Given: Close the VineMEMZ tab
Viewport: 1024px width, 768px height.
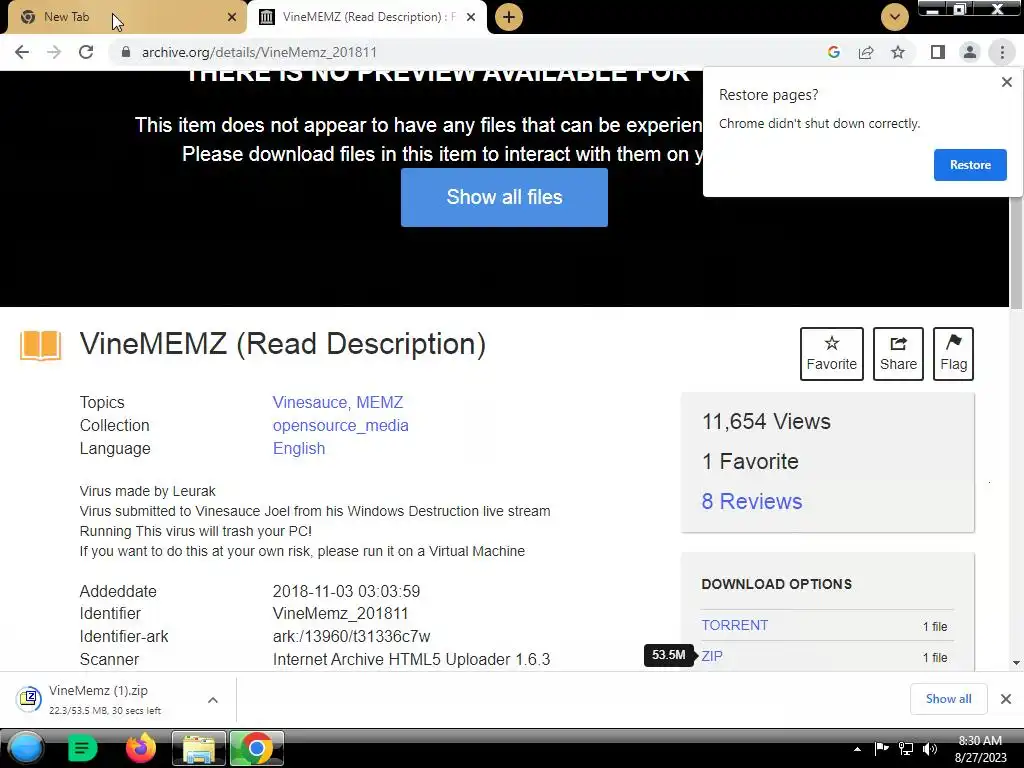Looking at the screenshot, I should pyautogui.click(x=471, y=17).
